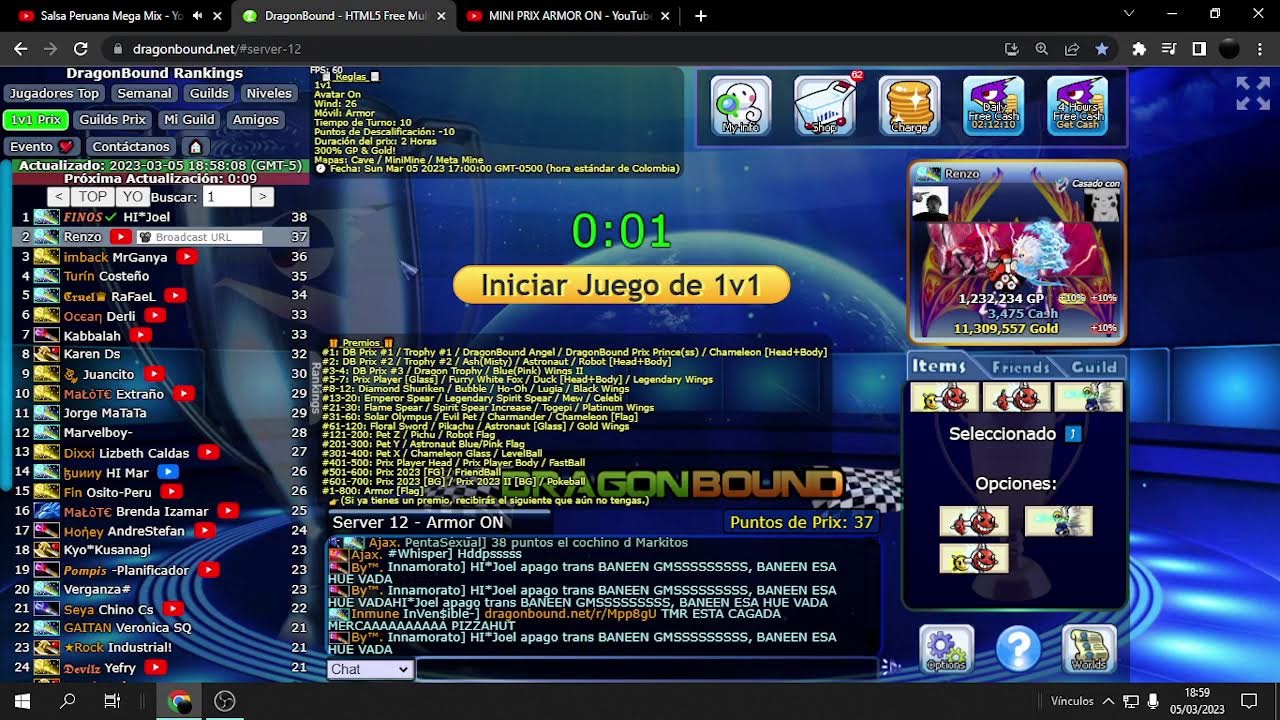Open the Chat channel dropdown
Viewport: 1280px width, 720px height.
370,669
